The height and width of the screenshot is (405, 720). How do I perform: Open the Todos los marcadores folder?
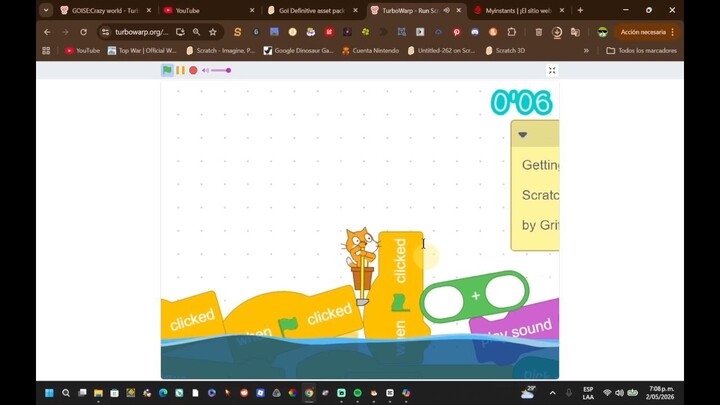pos(641,51)
